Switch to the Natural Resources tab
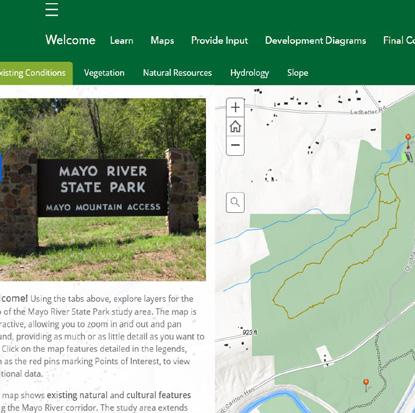The image size is (415, 413). [x=177, y=73]
